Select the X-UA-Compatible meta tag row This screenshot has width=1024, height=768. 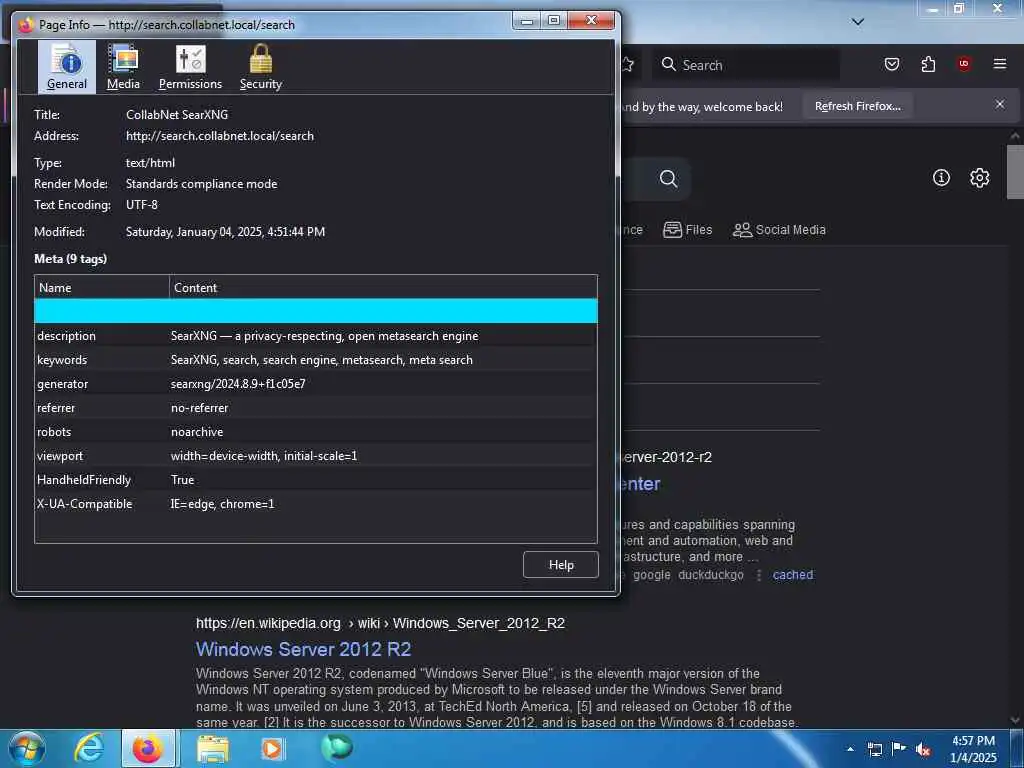pyautogui.click(x=315, y=504)
